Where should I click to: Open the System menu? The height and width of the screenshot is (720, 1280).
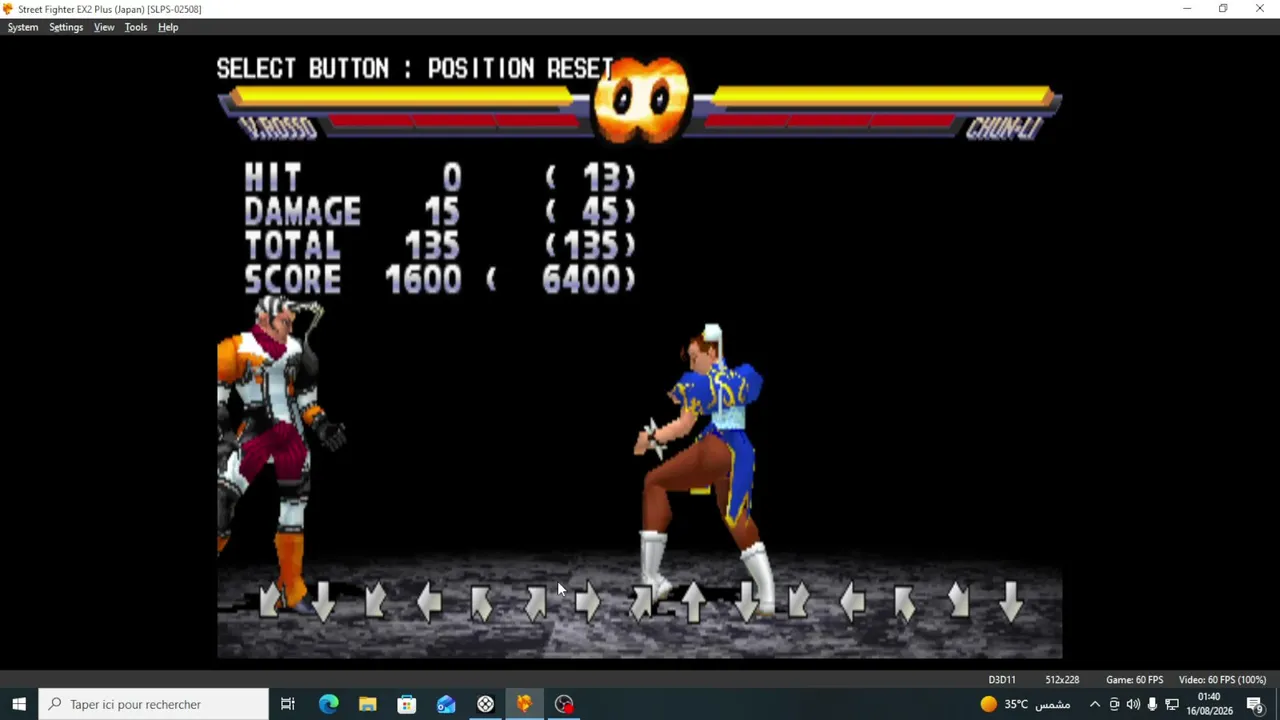pyautogui.click(x=23, y=27)
